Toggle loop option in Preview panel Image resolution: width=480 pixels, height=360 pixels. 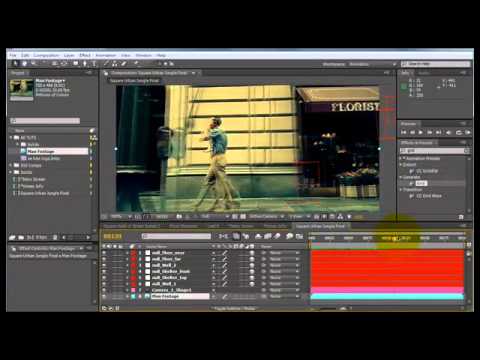458,132
